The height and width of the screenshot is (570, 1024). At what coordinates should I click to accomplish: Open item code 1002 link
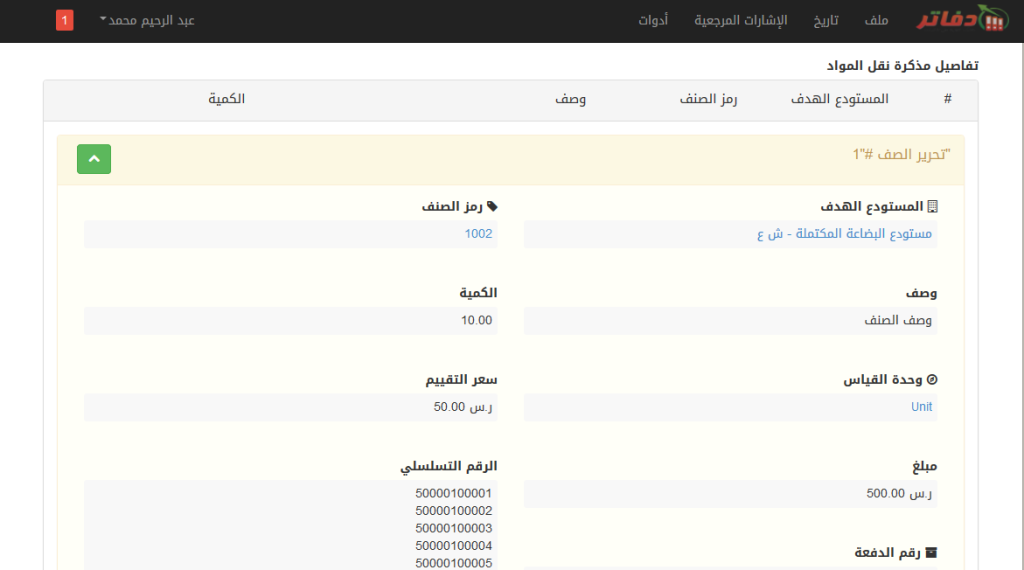[x=478, y=234]
